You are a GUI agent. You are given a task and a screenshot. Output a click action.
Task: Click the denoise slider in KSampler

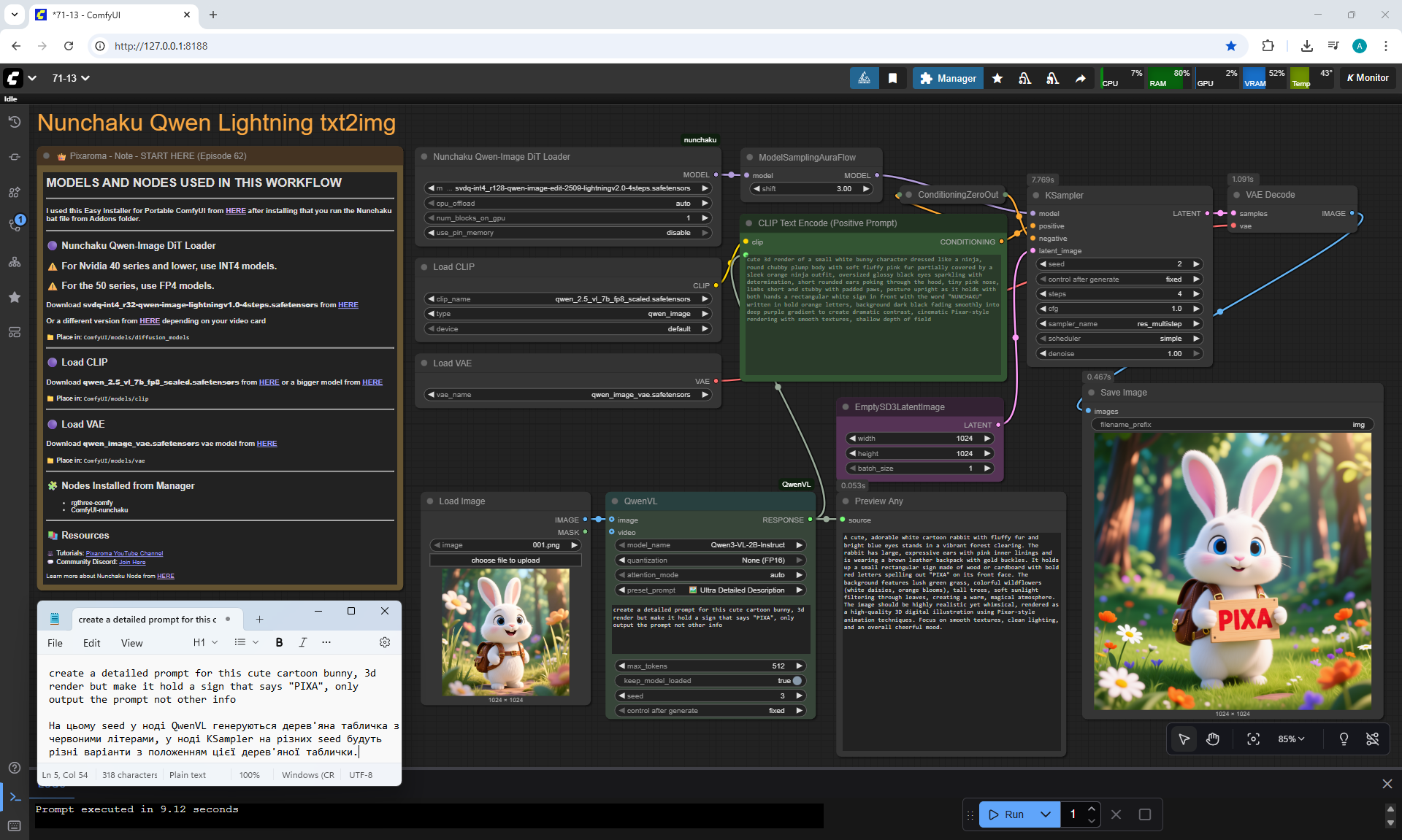(1119, 354)
